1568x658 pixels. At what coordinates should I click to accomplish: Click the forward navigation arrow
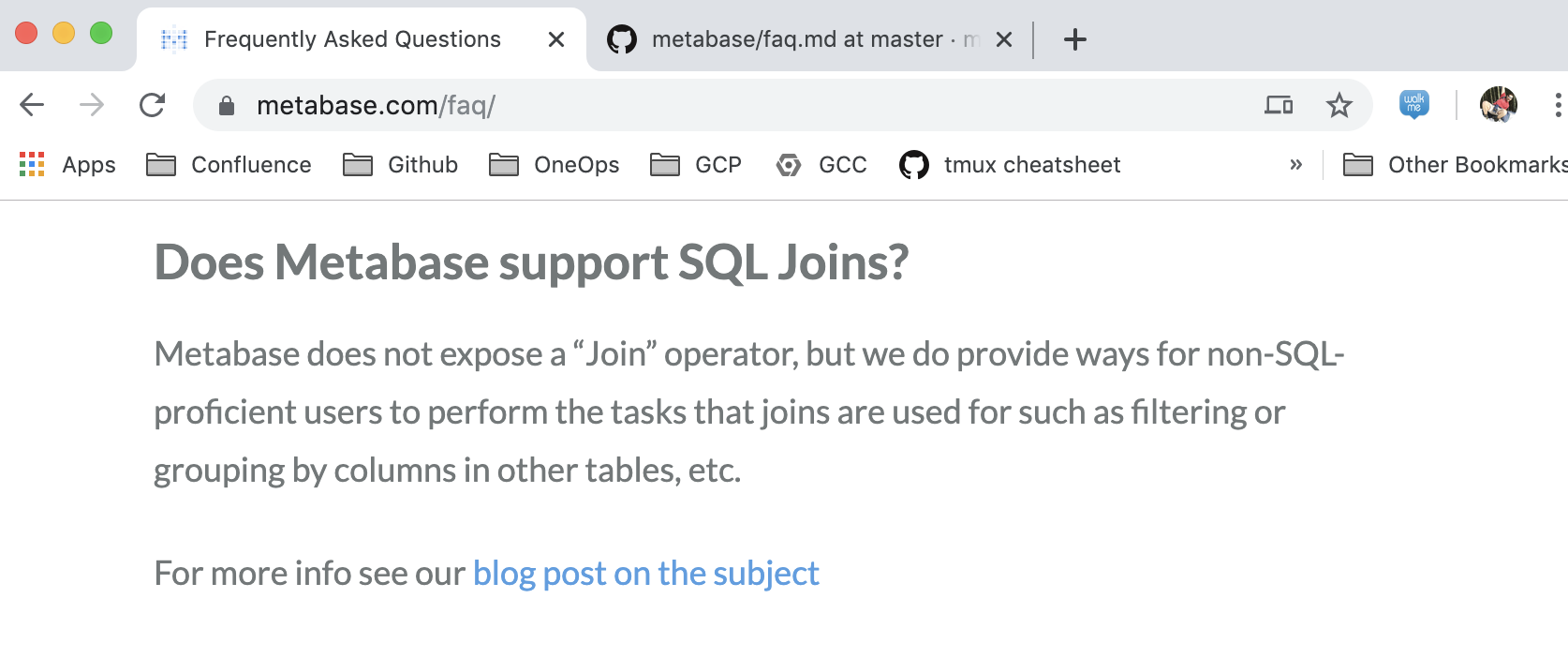[91, 105]
